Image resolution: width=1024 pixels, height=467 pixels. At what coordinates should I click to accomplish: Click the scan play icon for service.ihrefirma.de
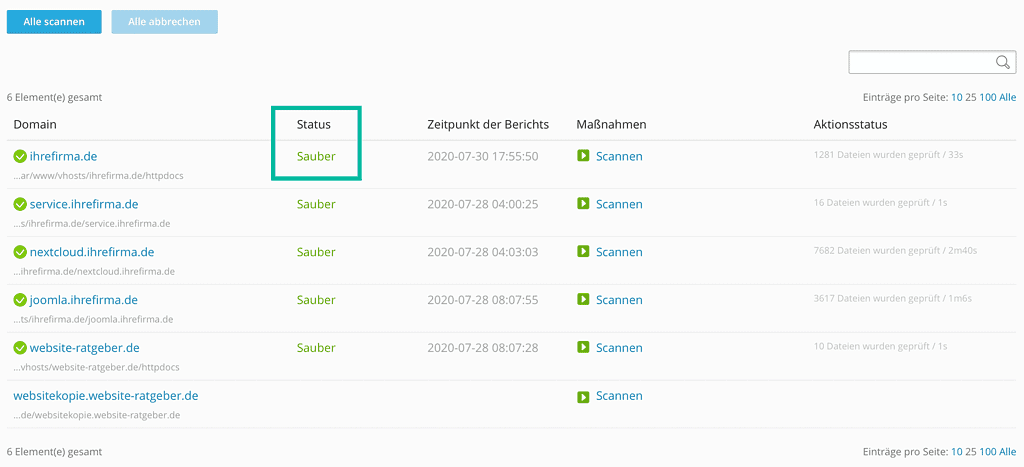583,204
